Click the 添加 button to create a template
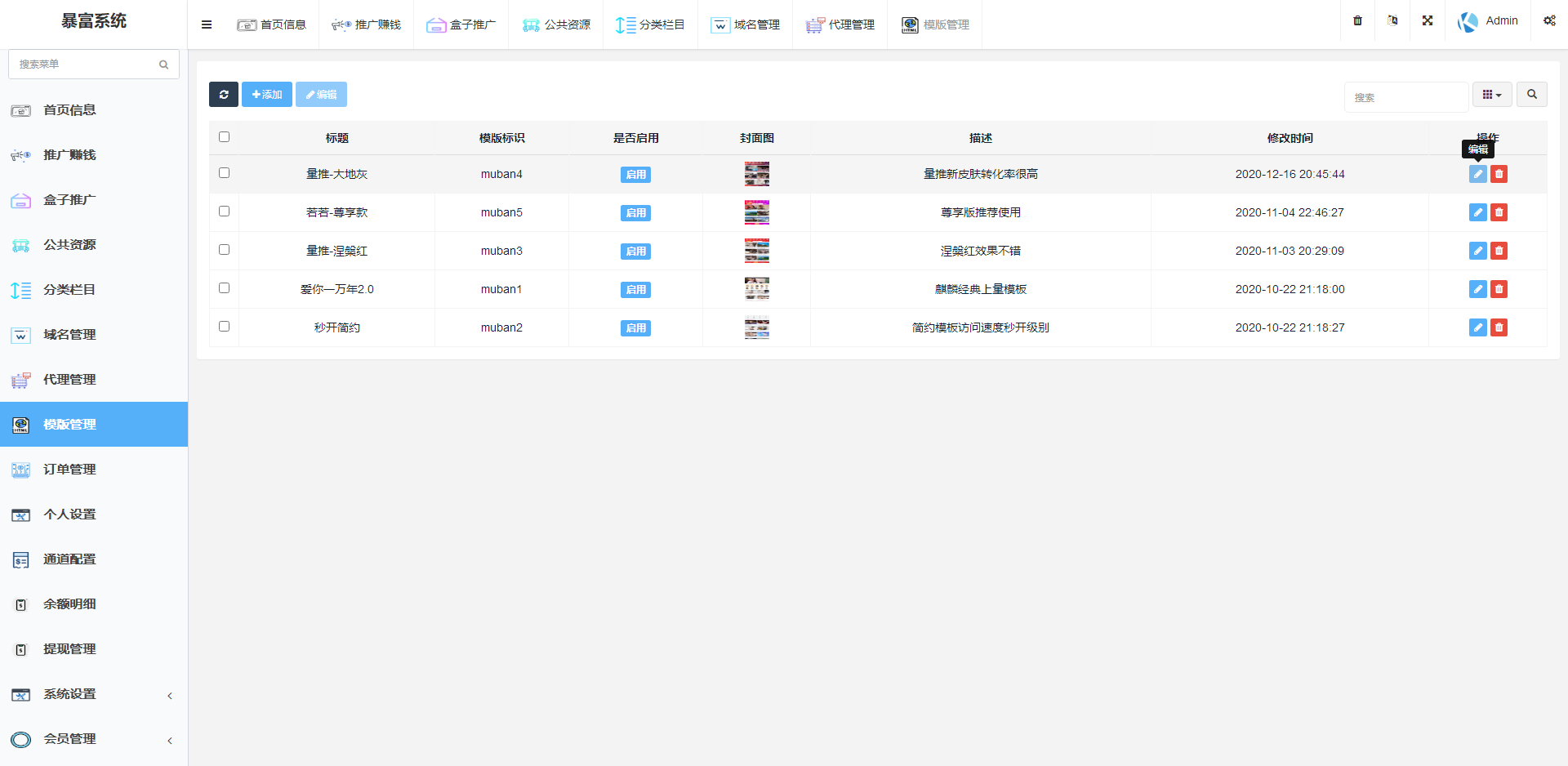Image resolution: width=1568 pixels, height=766 pixels. coord(266,94)
